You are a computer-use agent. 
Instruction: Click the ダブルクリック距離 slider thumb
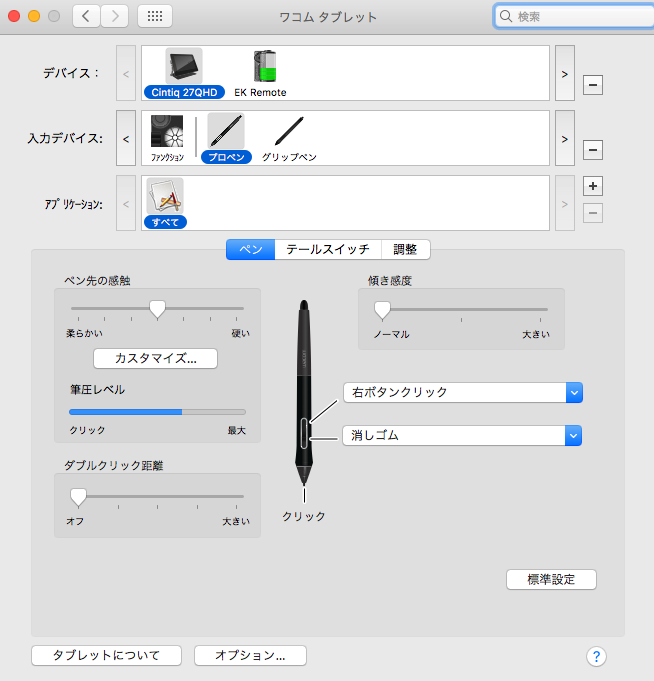[x=78, y=498]
